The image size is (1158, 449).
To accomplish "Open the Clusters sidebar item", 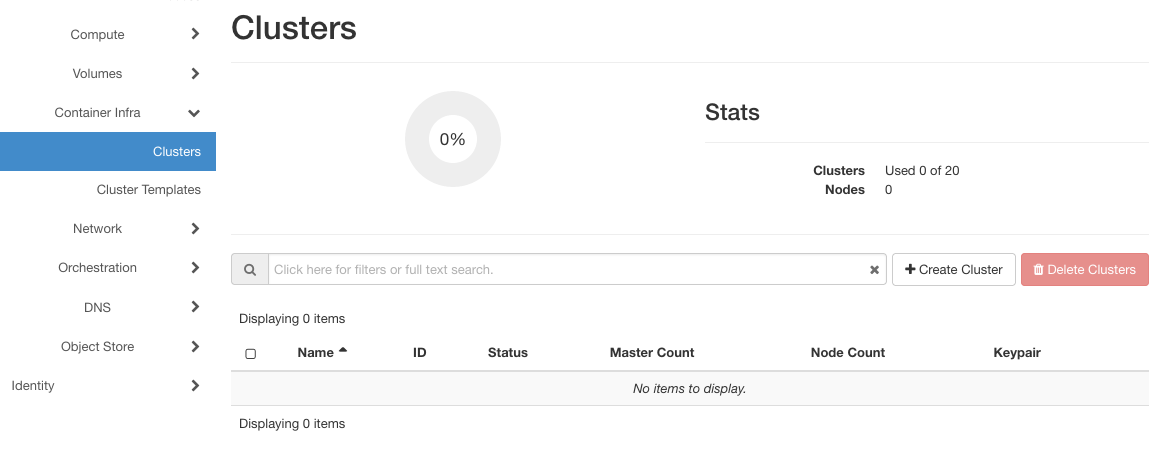I will [176, 152].
